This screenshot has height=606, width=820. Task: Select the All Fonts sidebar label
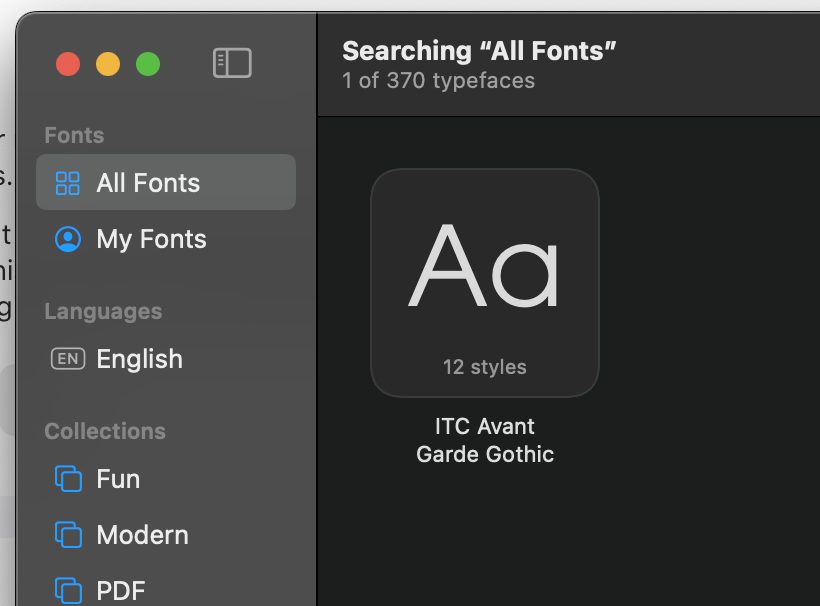coord(148,183)
